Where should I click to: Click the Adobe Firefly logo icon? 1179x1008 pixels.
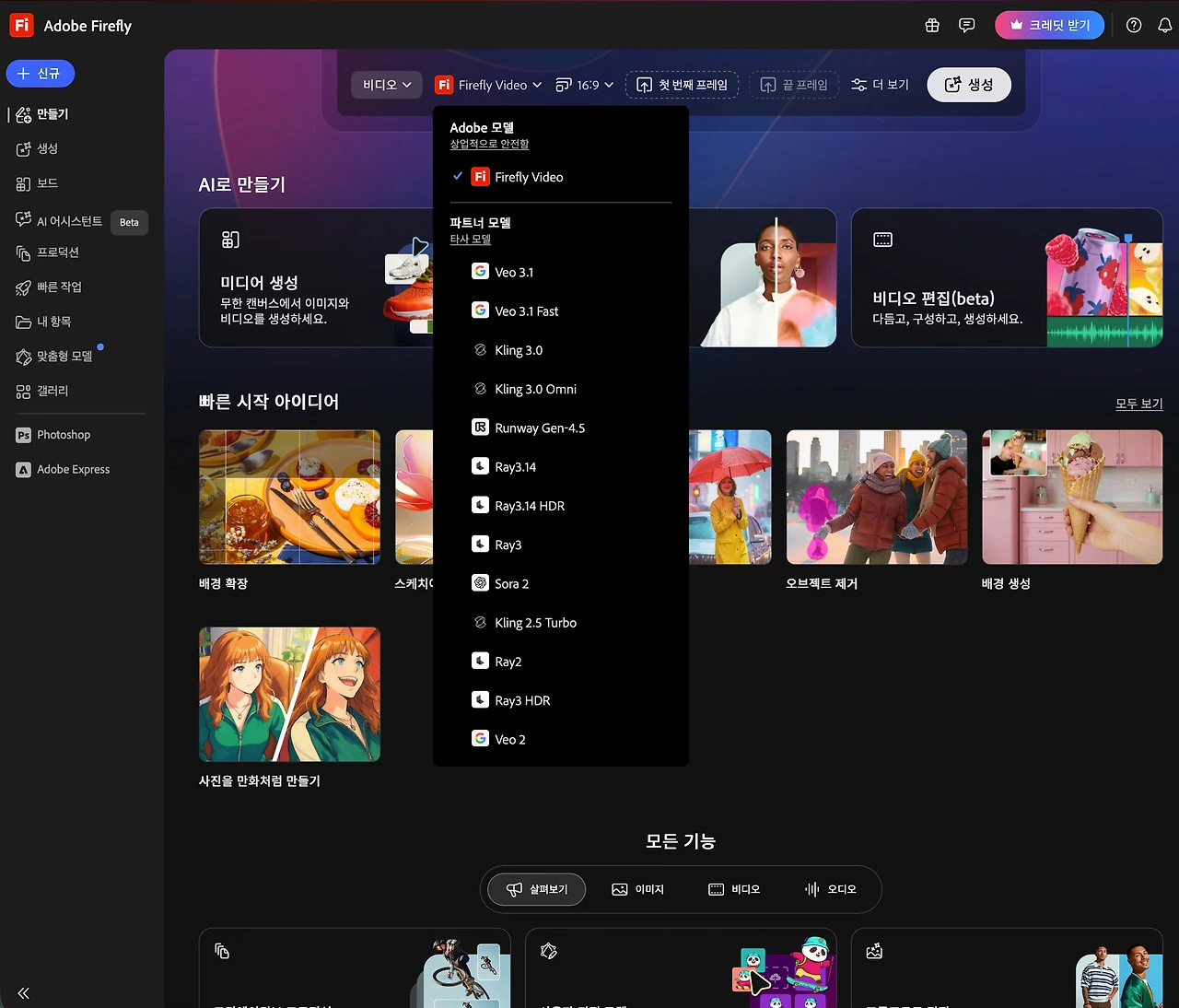21,25
